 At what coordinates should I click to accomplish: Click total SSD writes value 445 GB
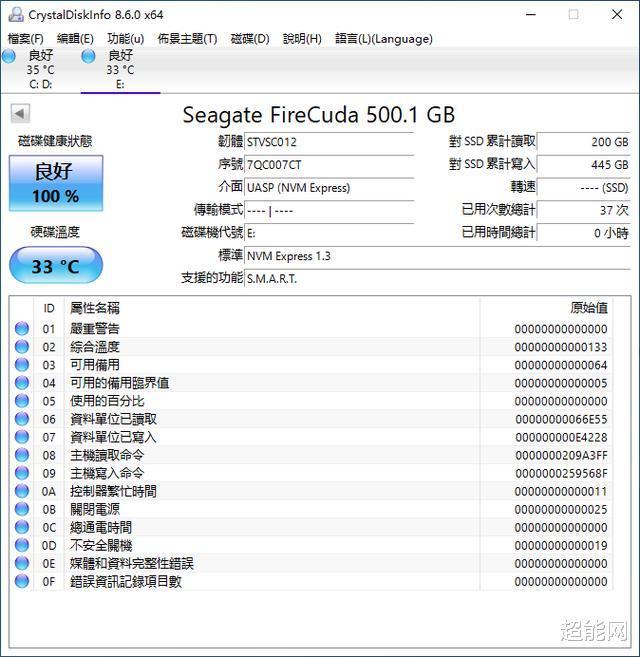[584, 165]
